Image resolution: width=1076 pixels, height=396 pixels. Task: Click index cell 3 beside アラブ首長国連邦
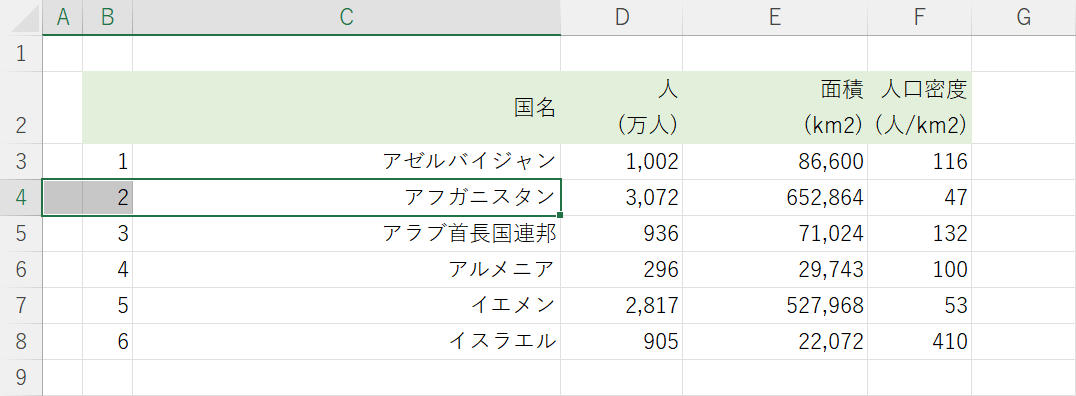pos(108,233)
